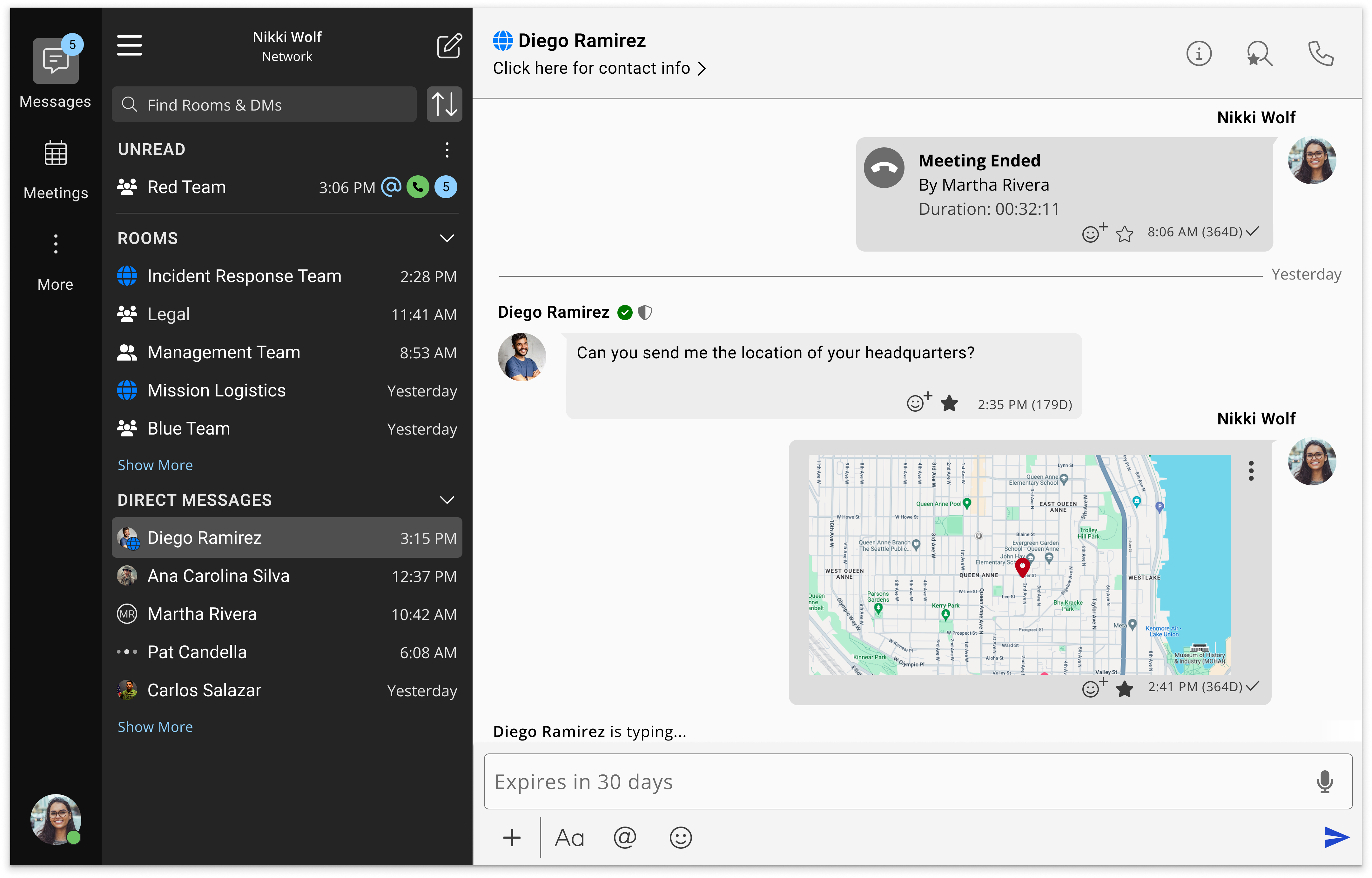Image resolution: width=1372 pixels, height=878 pixels.
Task: Unstar the shared map message
Action: [1125, 689]
